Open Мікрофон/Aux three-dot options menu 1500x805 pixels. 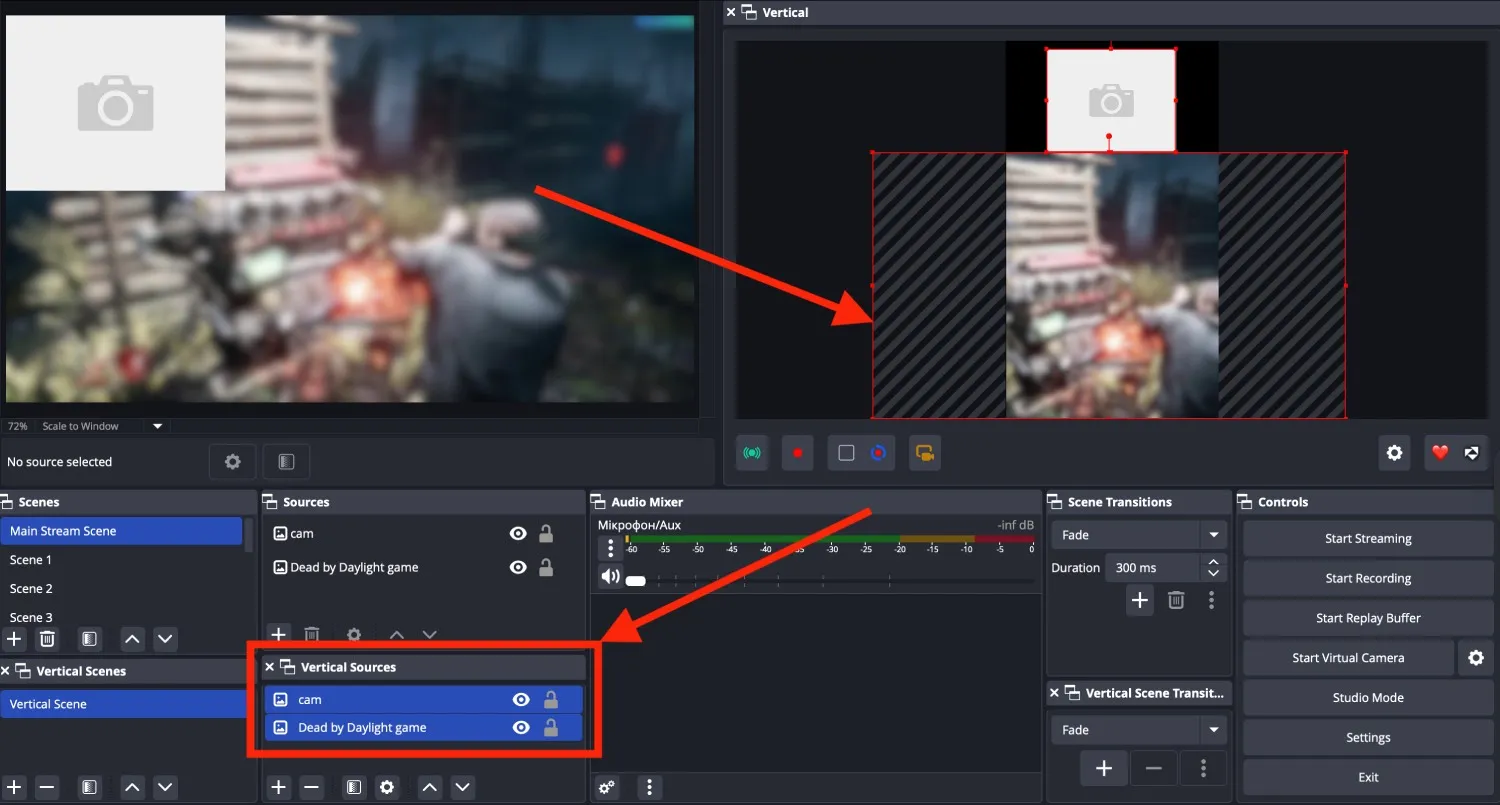point(610,548)
